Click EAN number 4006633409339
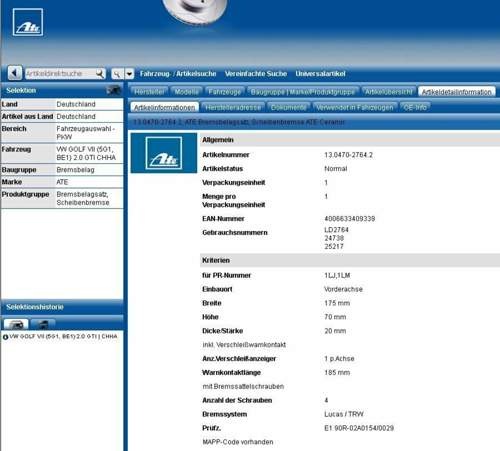Screen dimensions: 500x451 click(x=350, y=219)
